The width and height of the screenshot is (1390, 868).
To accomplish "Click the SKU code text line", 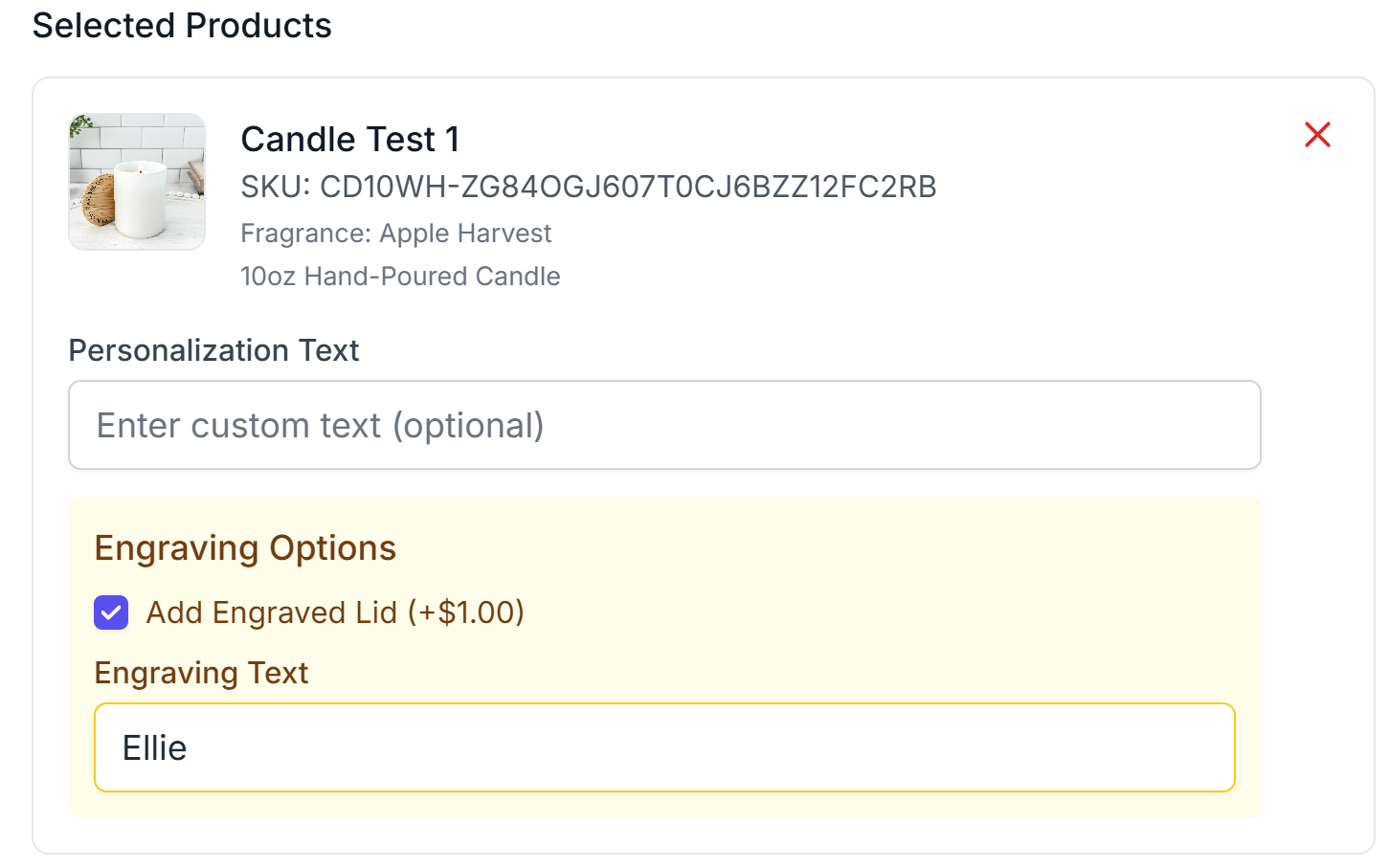I will pyautogui.click(x=588, y=187).
